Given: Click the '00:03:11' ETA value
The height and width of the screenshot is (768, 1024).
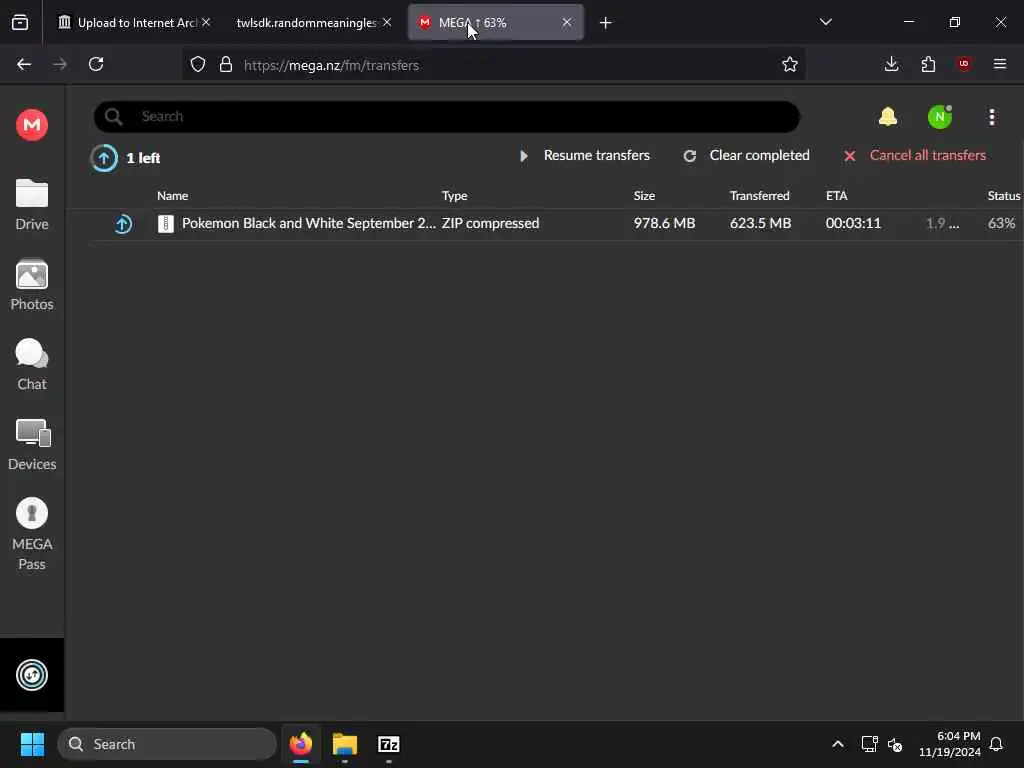Looking at the screenshot, I should point(853,223).
